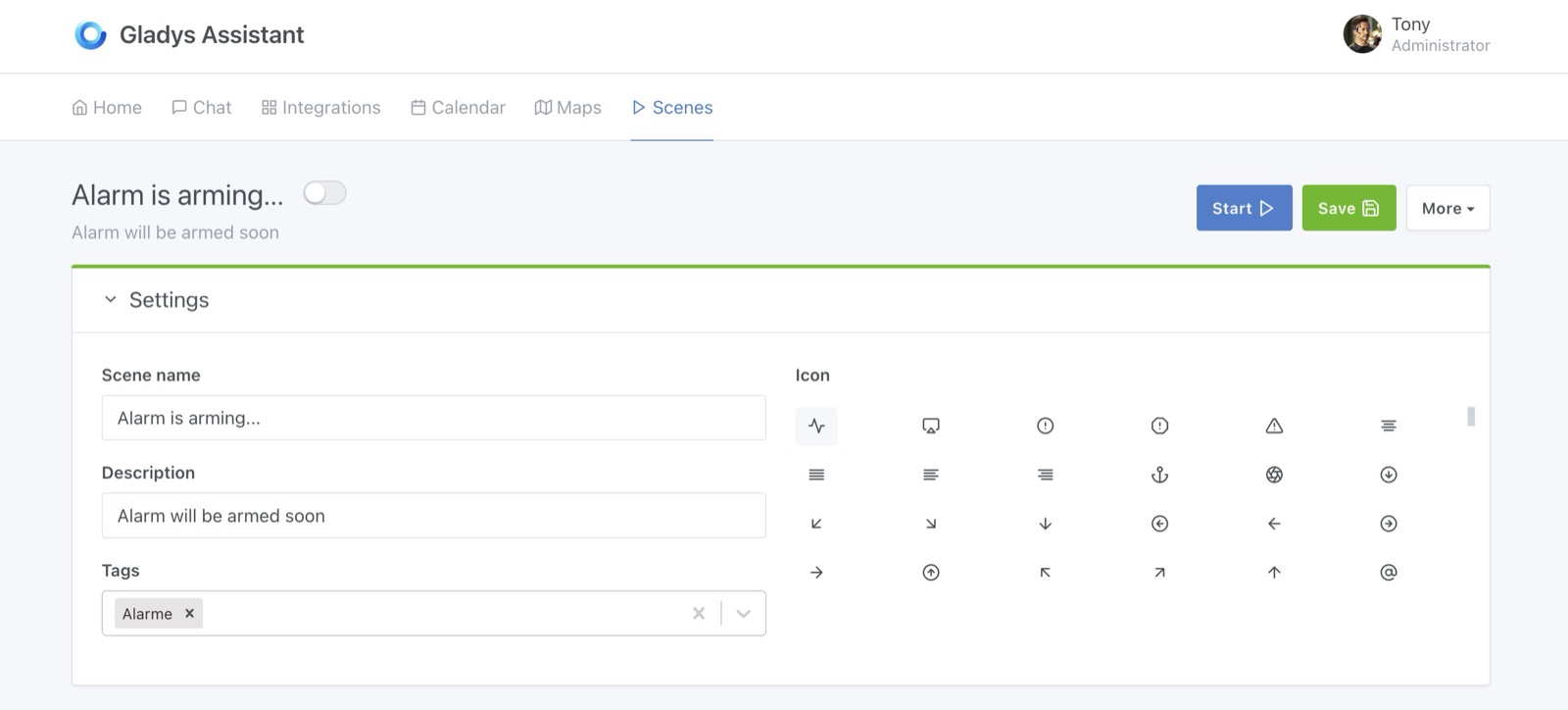Select the aperture icon
The width and height of the screenshot is (1568, 710).
pyautogui.click(x=1274, y=475)
